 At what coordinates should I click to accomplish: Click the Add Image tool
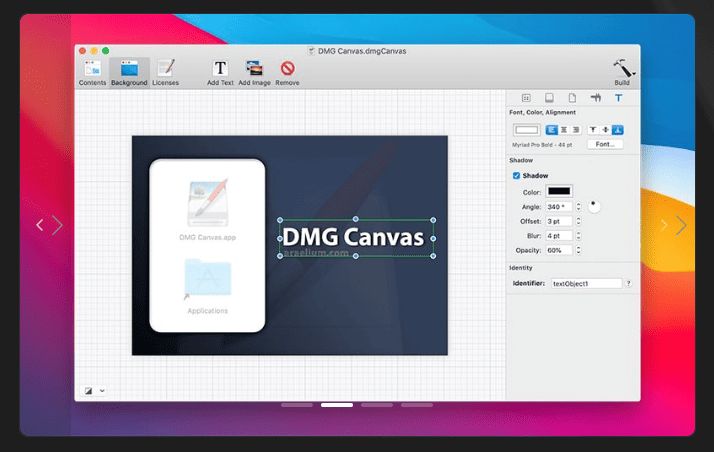(255, 73)
